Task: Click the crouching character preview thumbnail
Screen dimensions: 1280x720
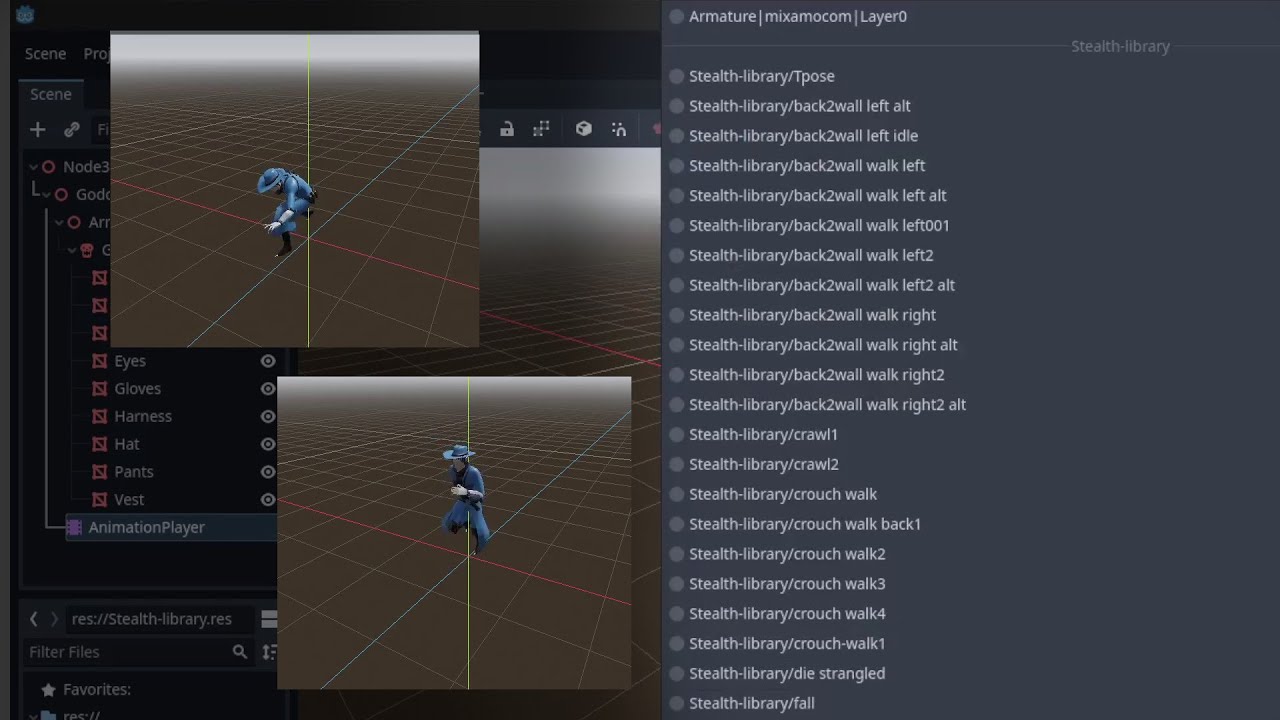Action: click(x=295, y=190)
